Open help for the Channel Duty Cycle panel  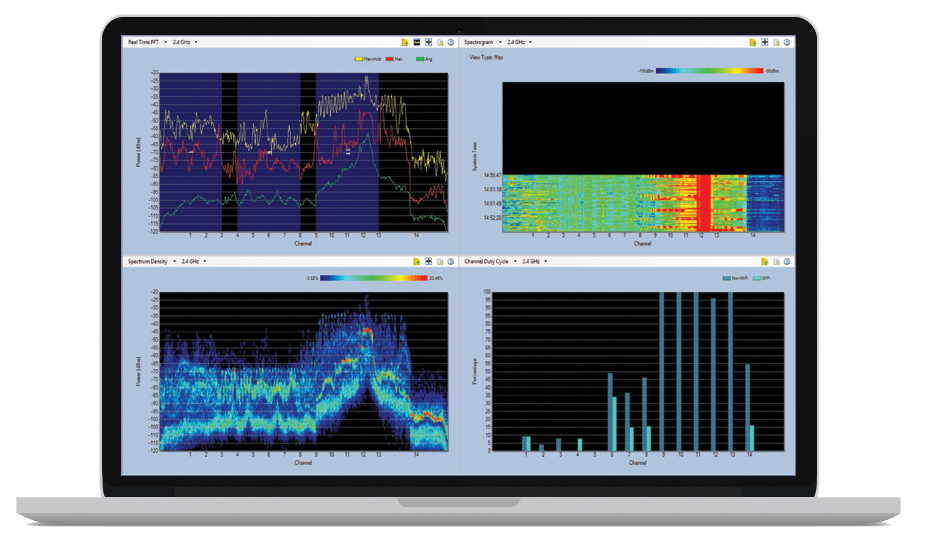pos(787,261)
